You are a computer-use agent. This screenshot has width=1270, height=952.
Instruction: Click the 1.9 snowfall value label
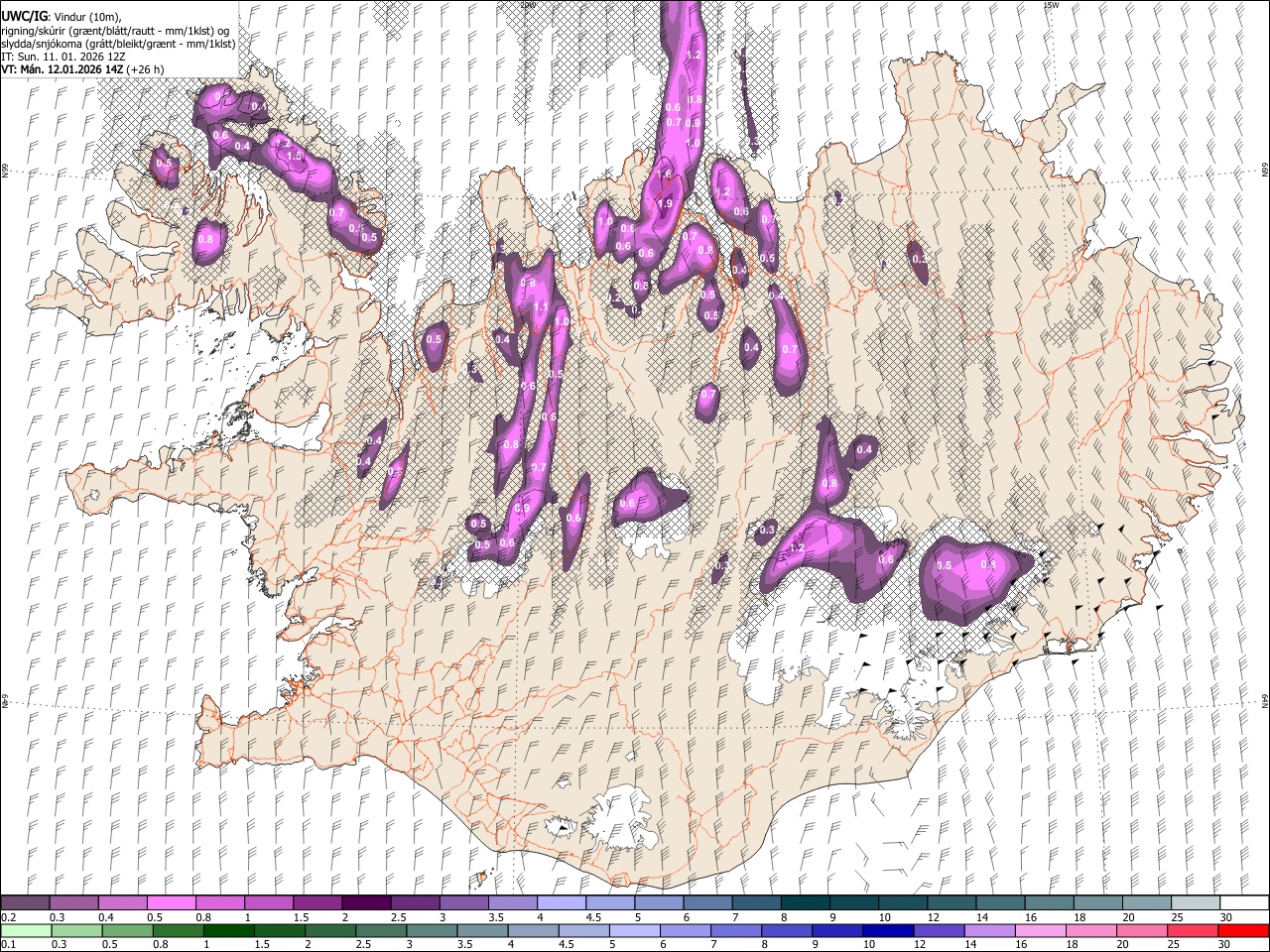(665, 203)
